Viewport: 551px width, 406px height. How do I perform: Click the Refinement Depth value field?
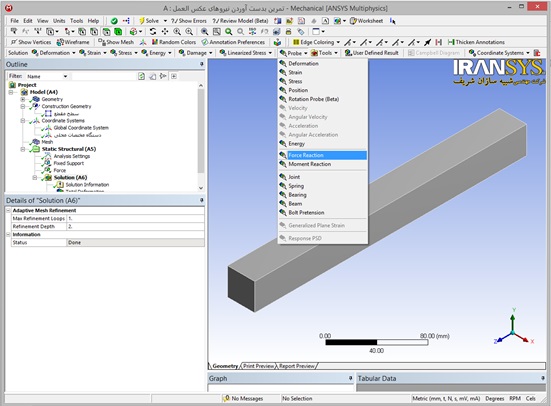[135, 226]
